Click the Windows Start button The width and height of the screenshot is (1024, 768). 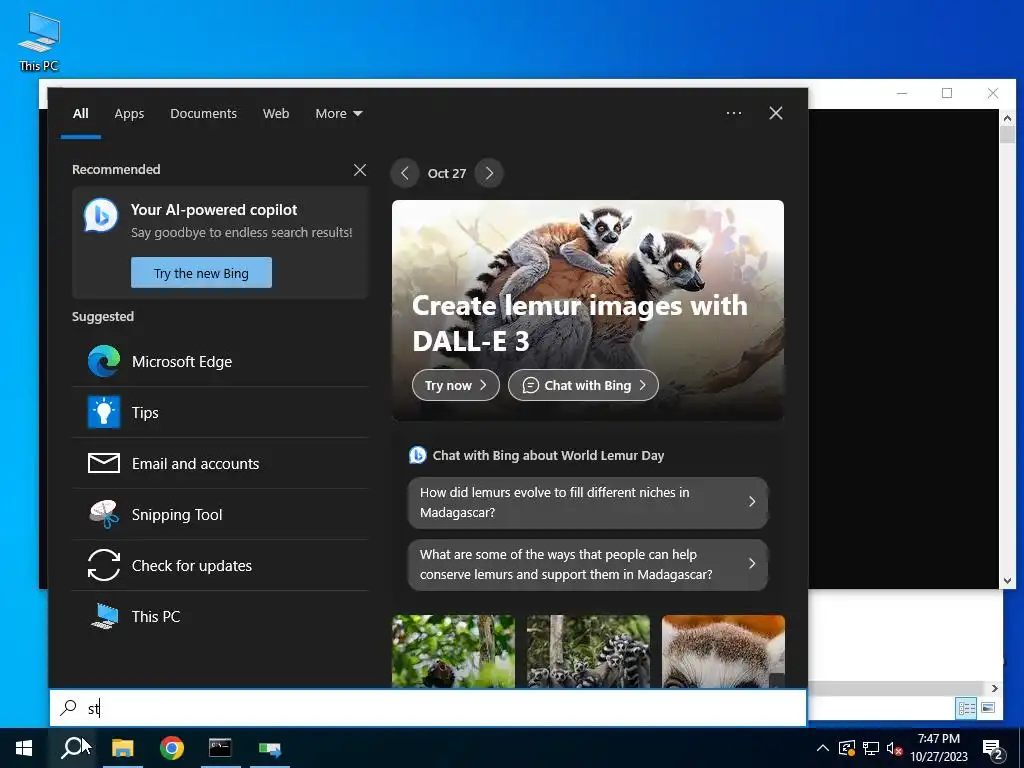click(x=24, y=748)
